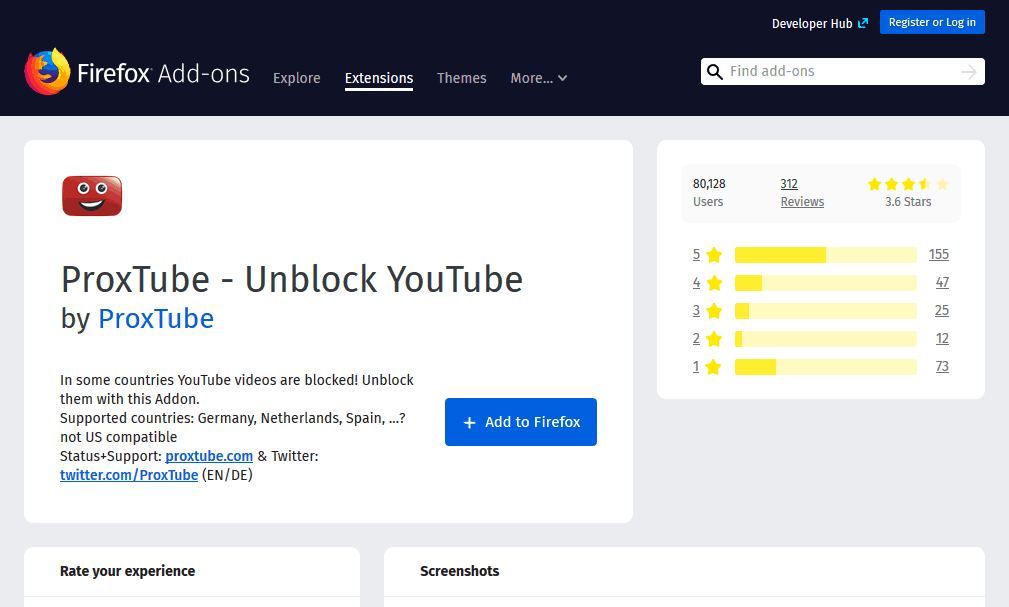Click the star icon in the 1-star row
The height and width of the screenshot is (607, 1009).
714,367
